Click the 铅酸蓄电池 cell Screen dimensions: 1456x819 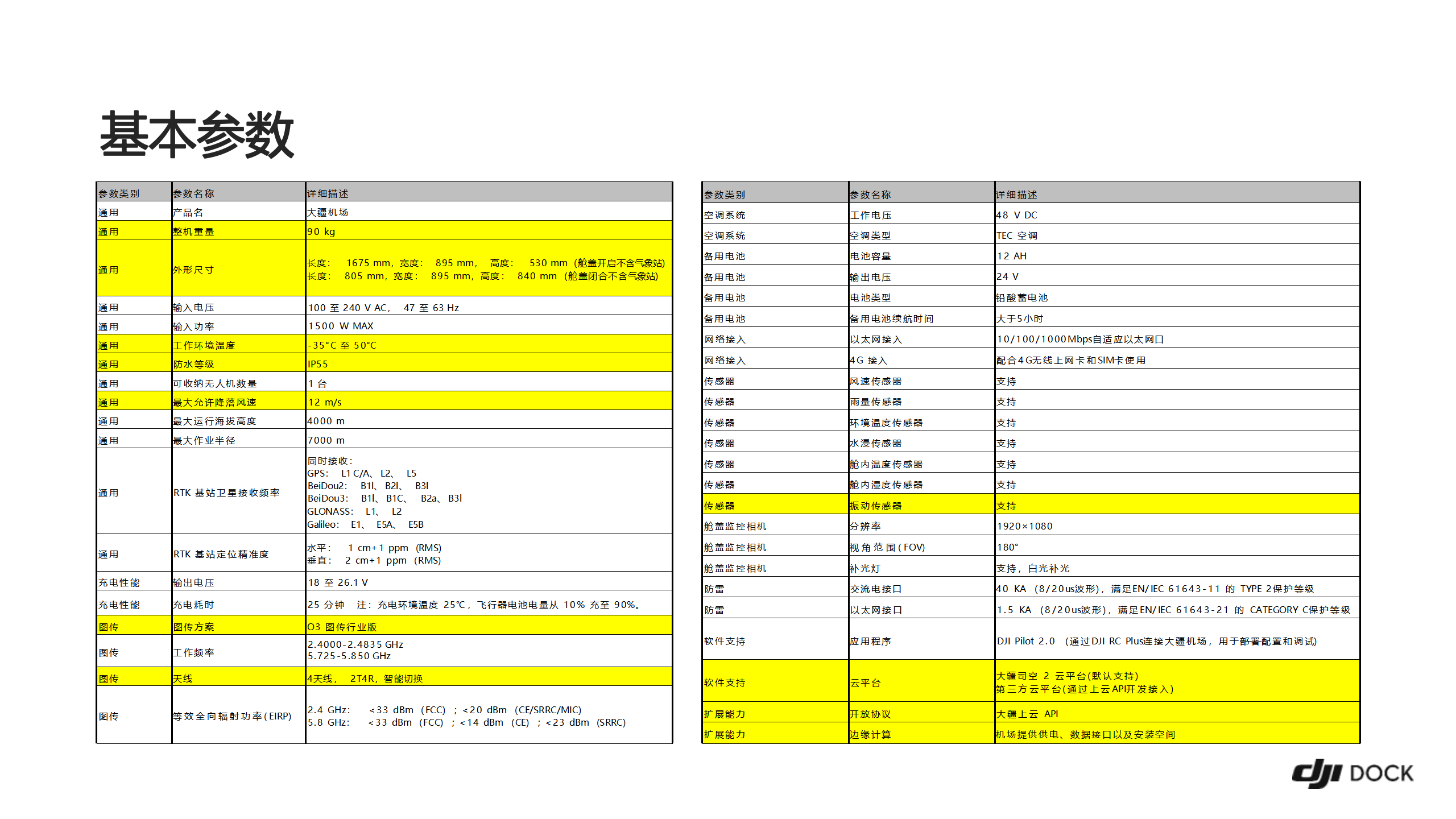pos(1177,296)
